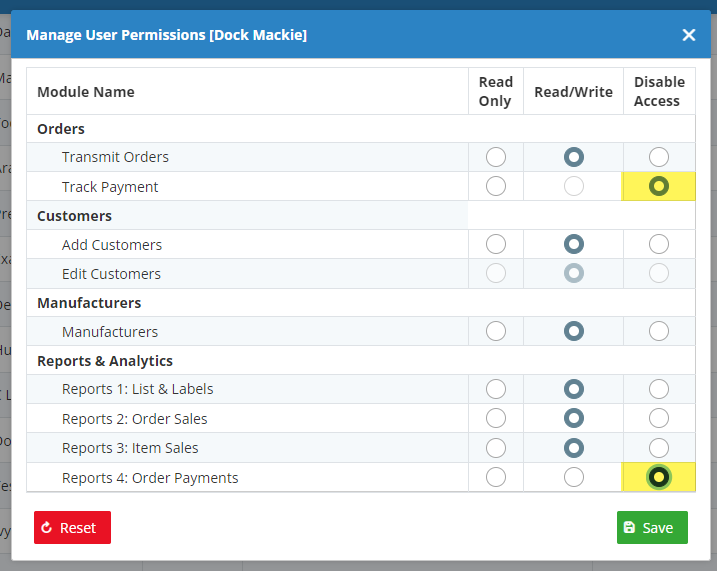Click the Edit Customers row label

click(111, 274)
